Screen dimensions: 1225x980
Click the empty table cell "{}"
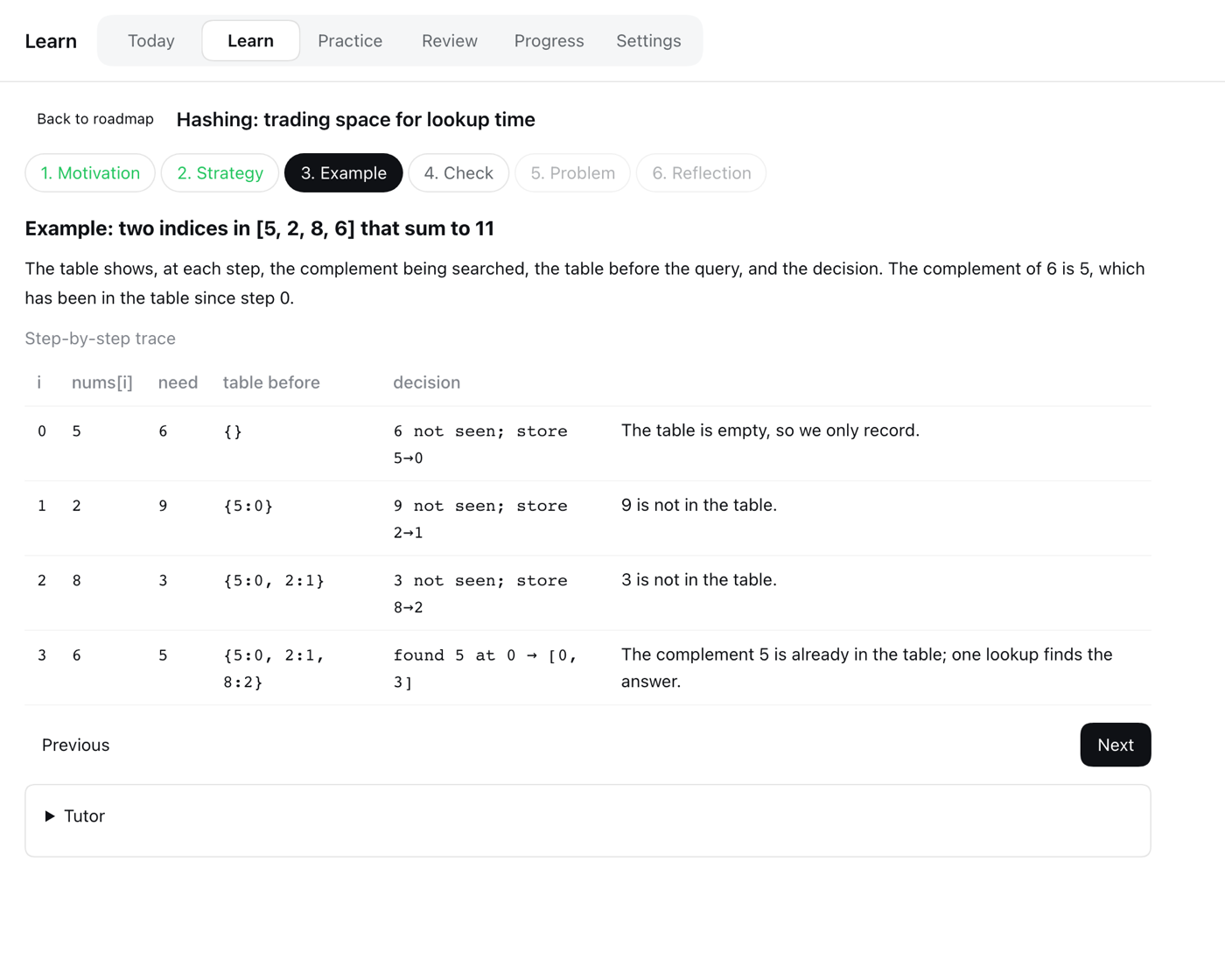point(233,431)
